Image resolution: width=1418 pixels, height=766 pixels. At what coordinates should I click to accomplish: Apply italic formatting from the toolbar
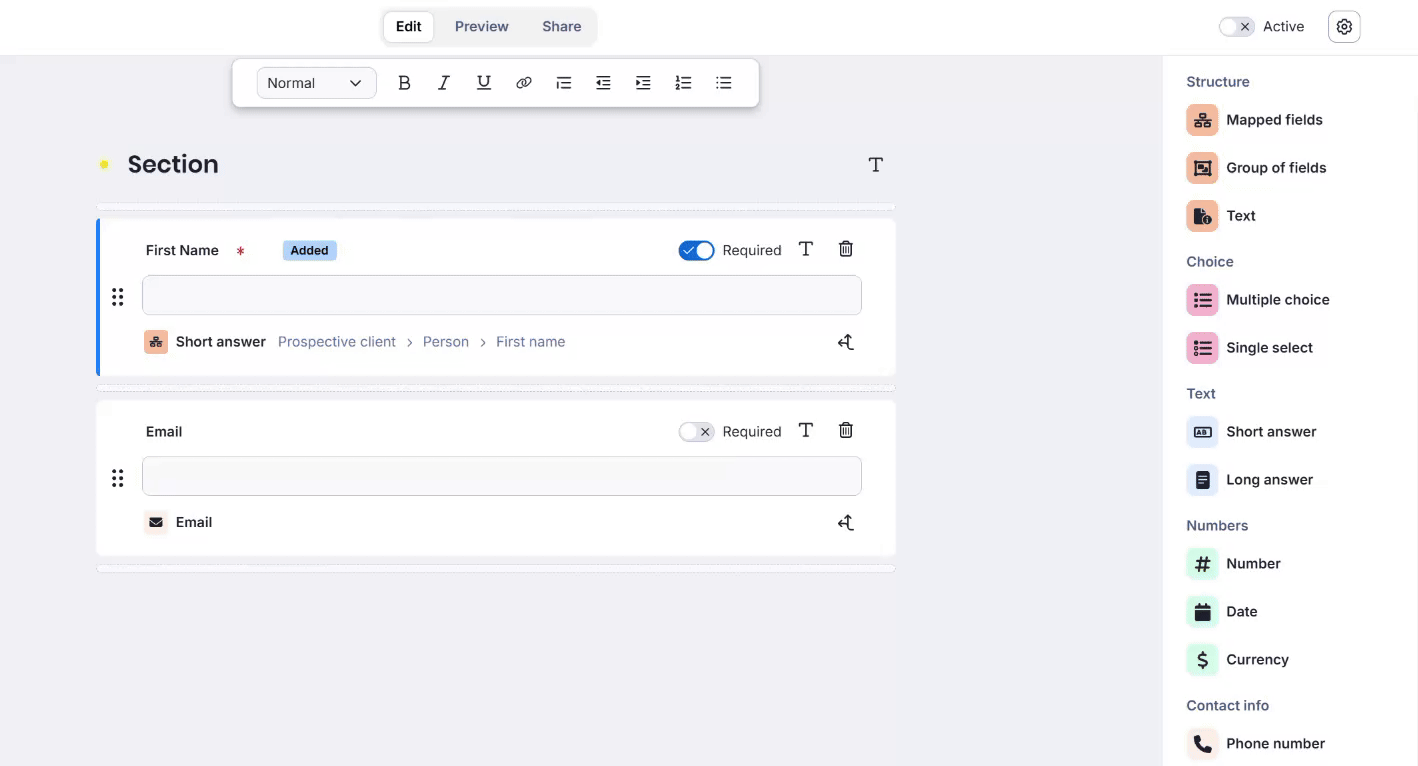coord(444,83)
